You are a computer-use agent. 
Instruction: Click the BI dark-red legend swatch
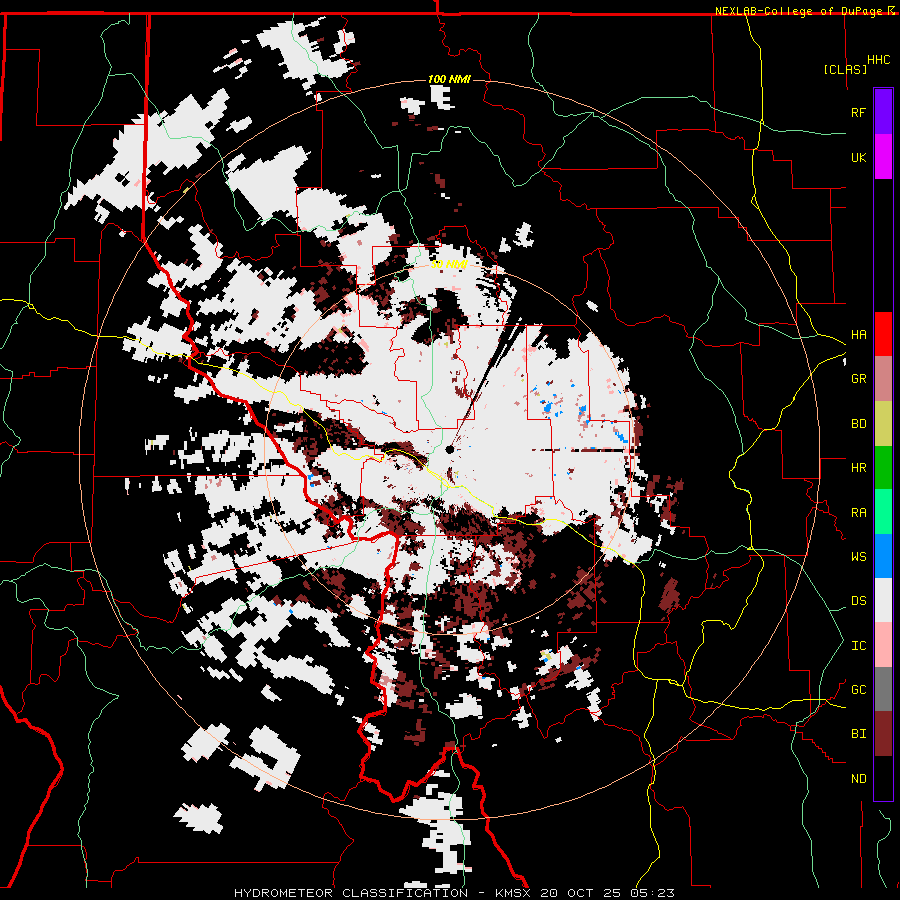883,734
